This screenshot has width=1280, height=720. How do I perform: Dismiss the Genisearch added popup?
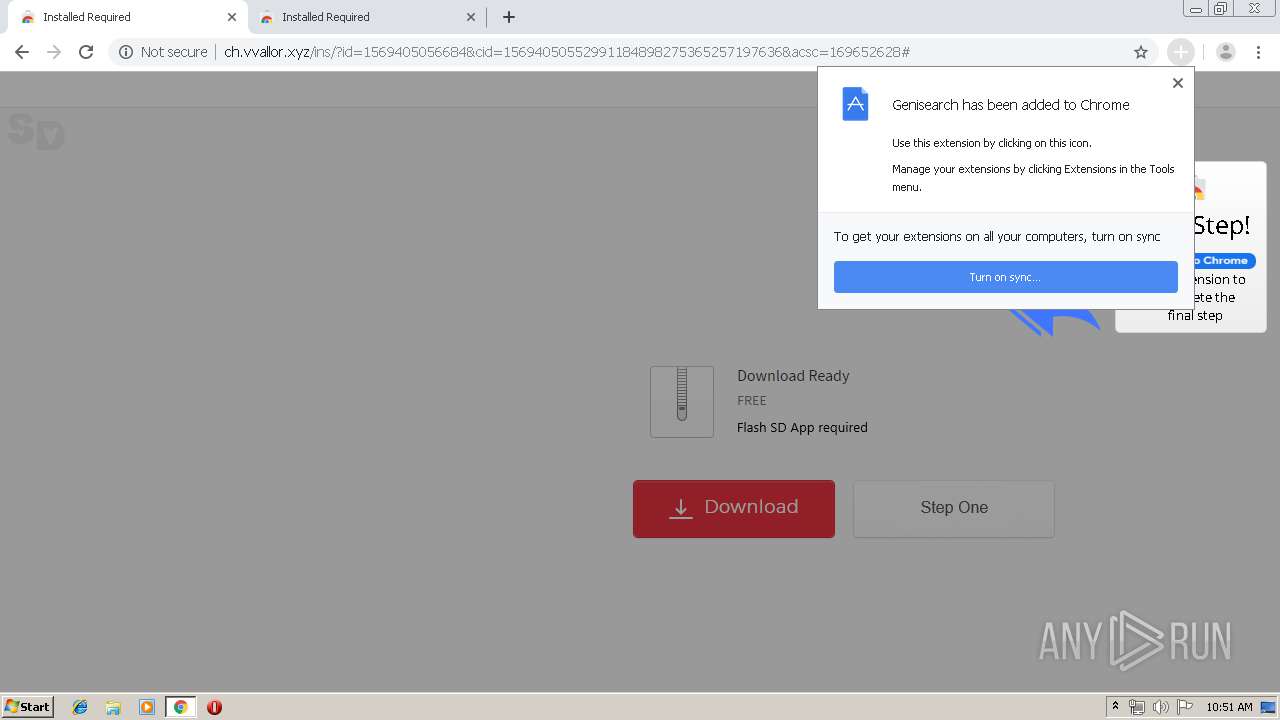tap(1178, 83)
